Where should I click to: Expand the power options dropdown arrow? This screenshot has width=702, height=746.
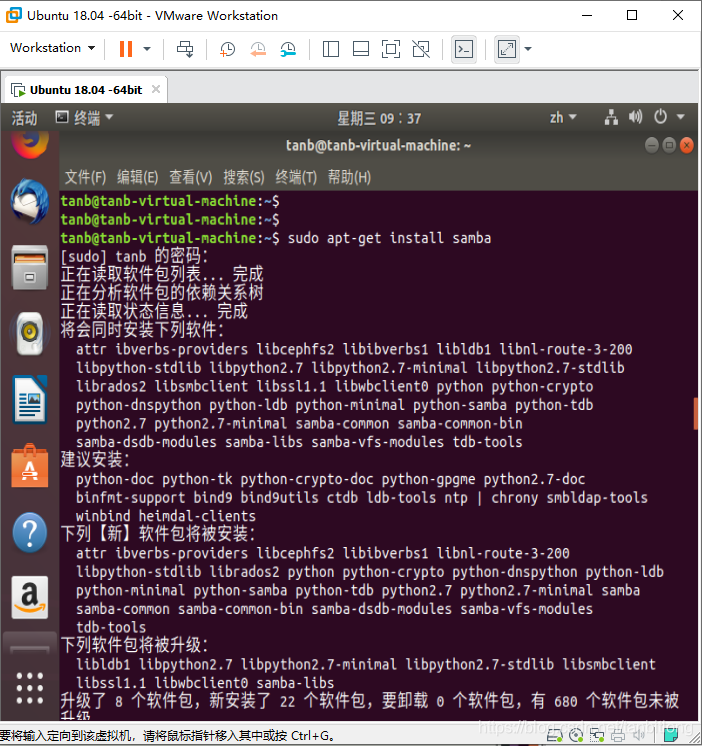click(147, 49)
